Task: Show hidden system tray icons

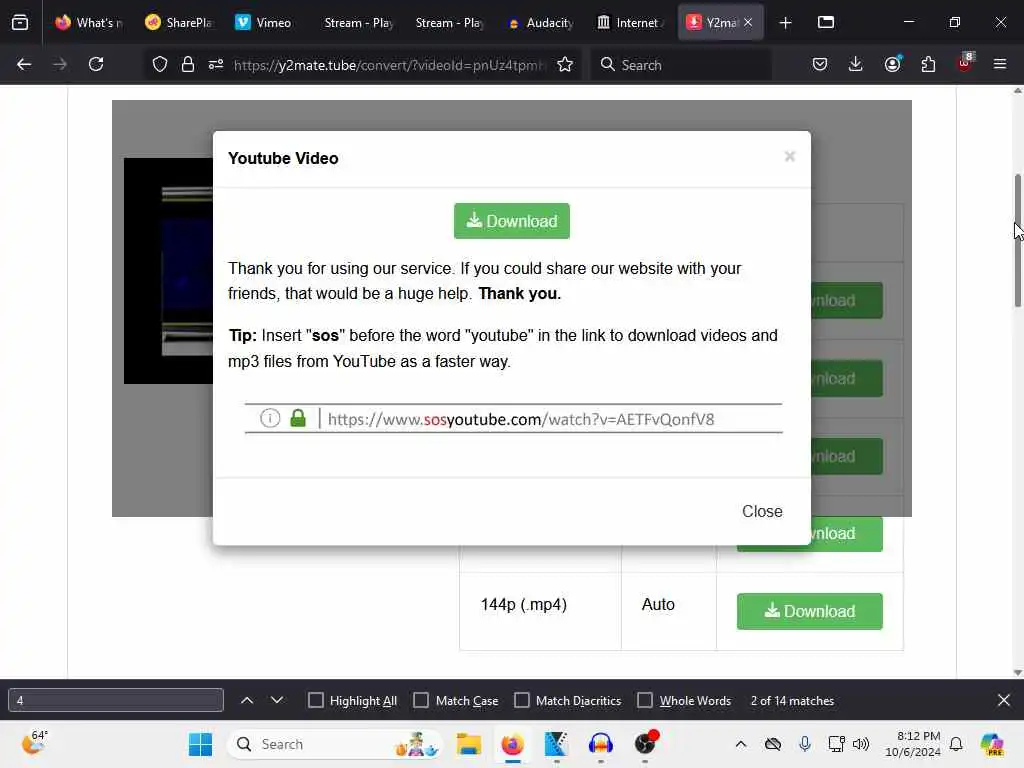Action: [x=741, y=744]
